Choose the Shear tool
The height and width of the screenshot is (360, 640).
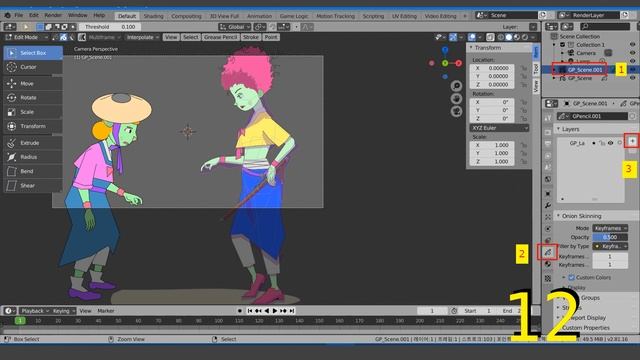click(x=33, y=186)
